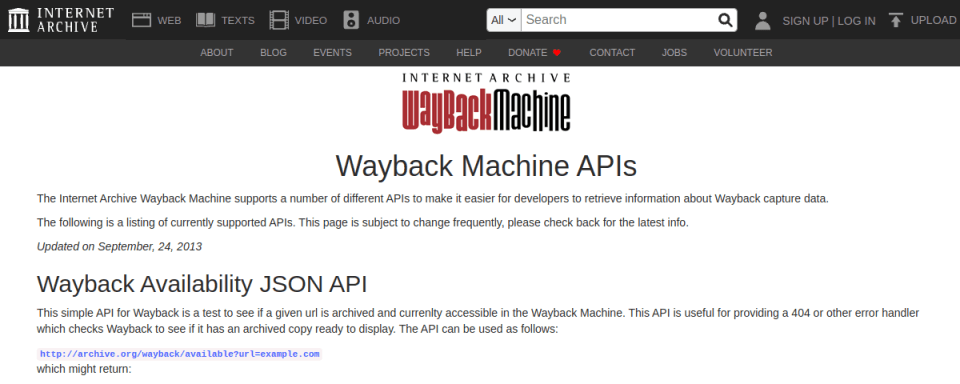Image resolution: width=960 pixels, height=384 pixels.
Task: Click the paragraph starting 'The Internet Archive Wayback Machine supports'
Action: [x=432, y=198]
